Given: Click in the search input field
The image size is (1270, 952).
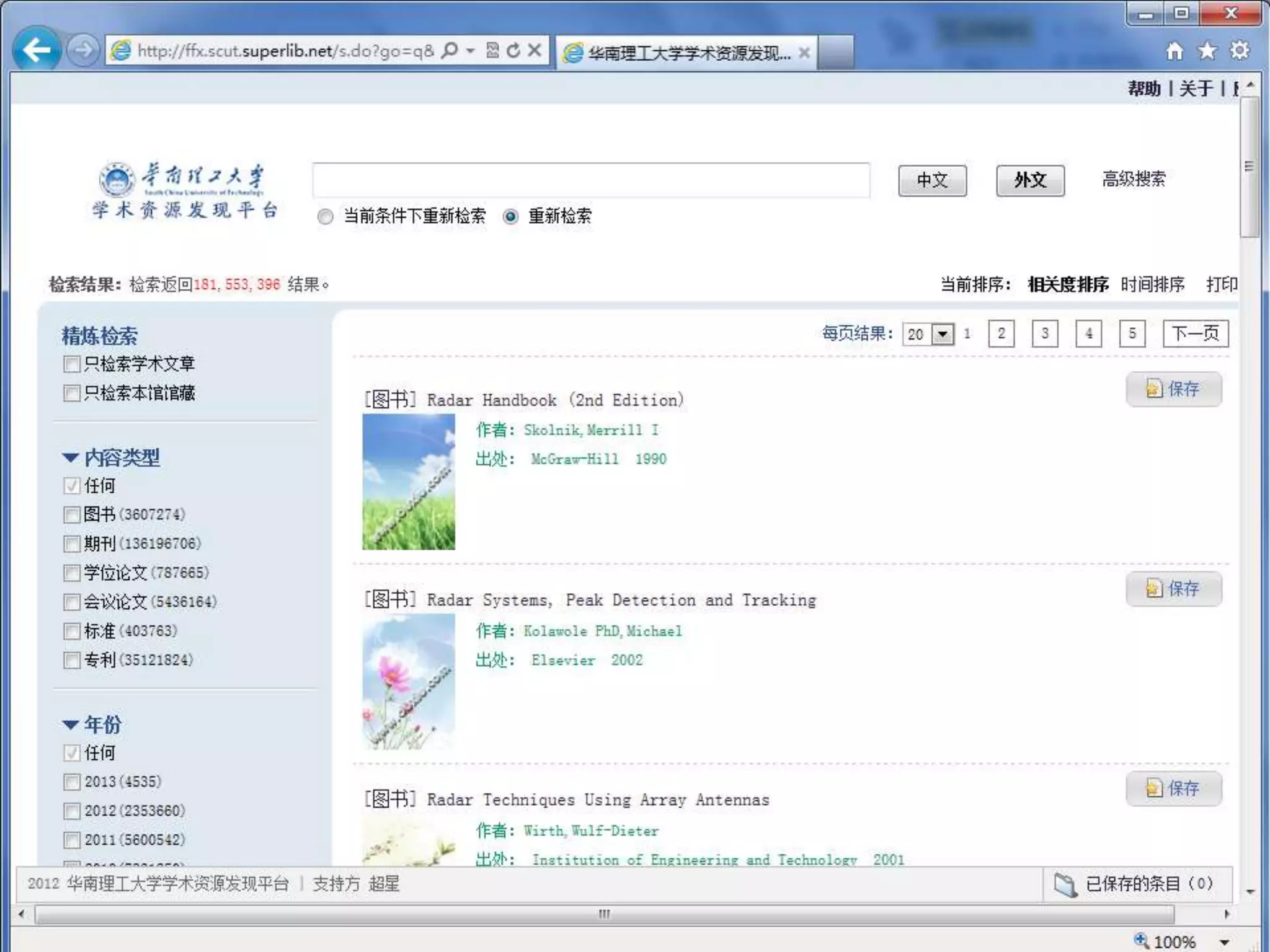Looking at the screenshot, I should coord(590,180).
